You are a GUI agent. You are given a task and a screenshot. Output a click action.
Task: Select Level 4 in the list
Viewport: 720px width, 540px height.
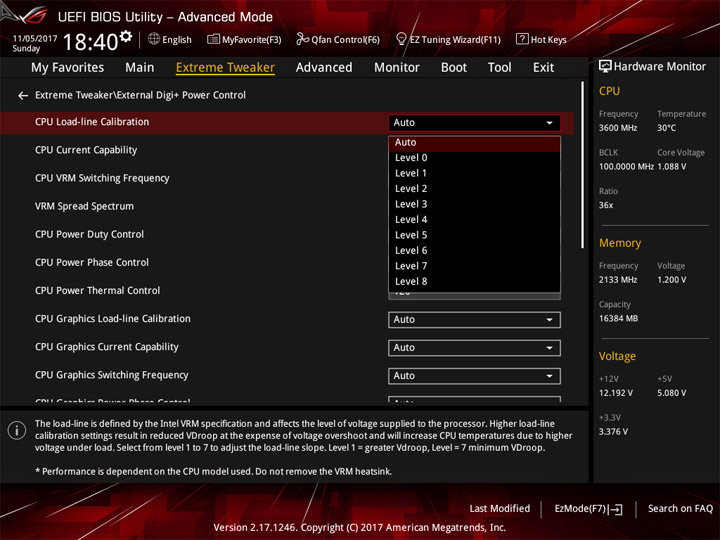point(474,220)
